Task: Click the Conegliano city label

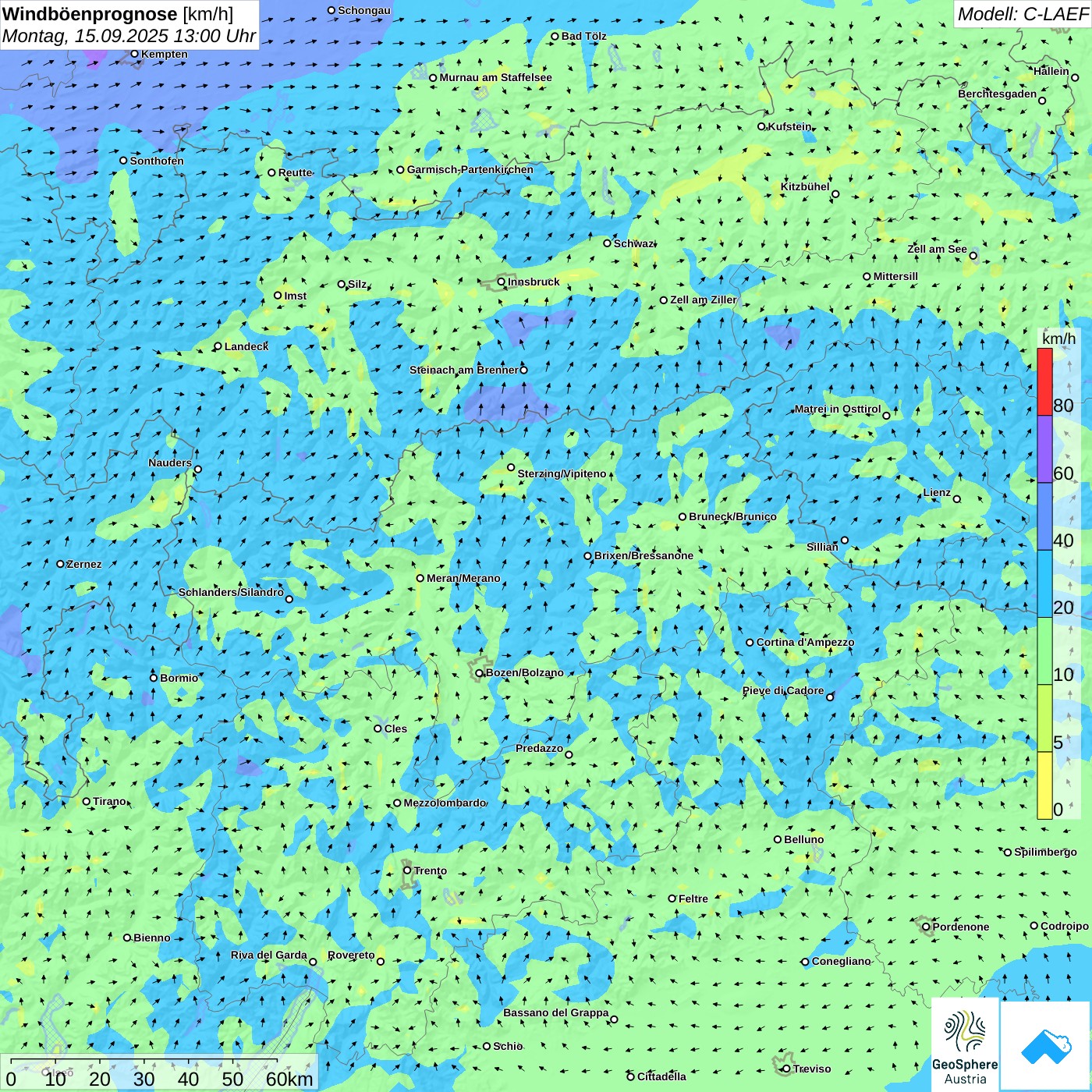Action: coord(841,961)
